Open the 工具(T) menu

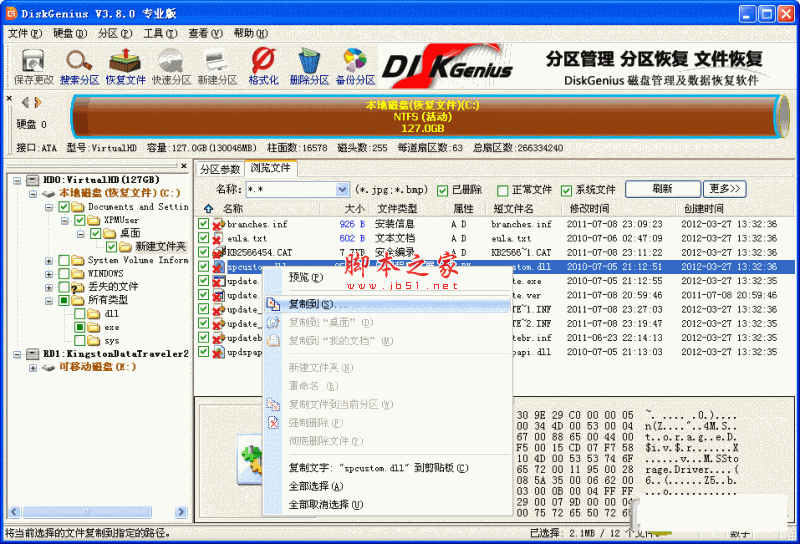161,33
